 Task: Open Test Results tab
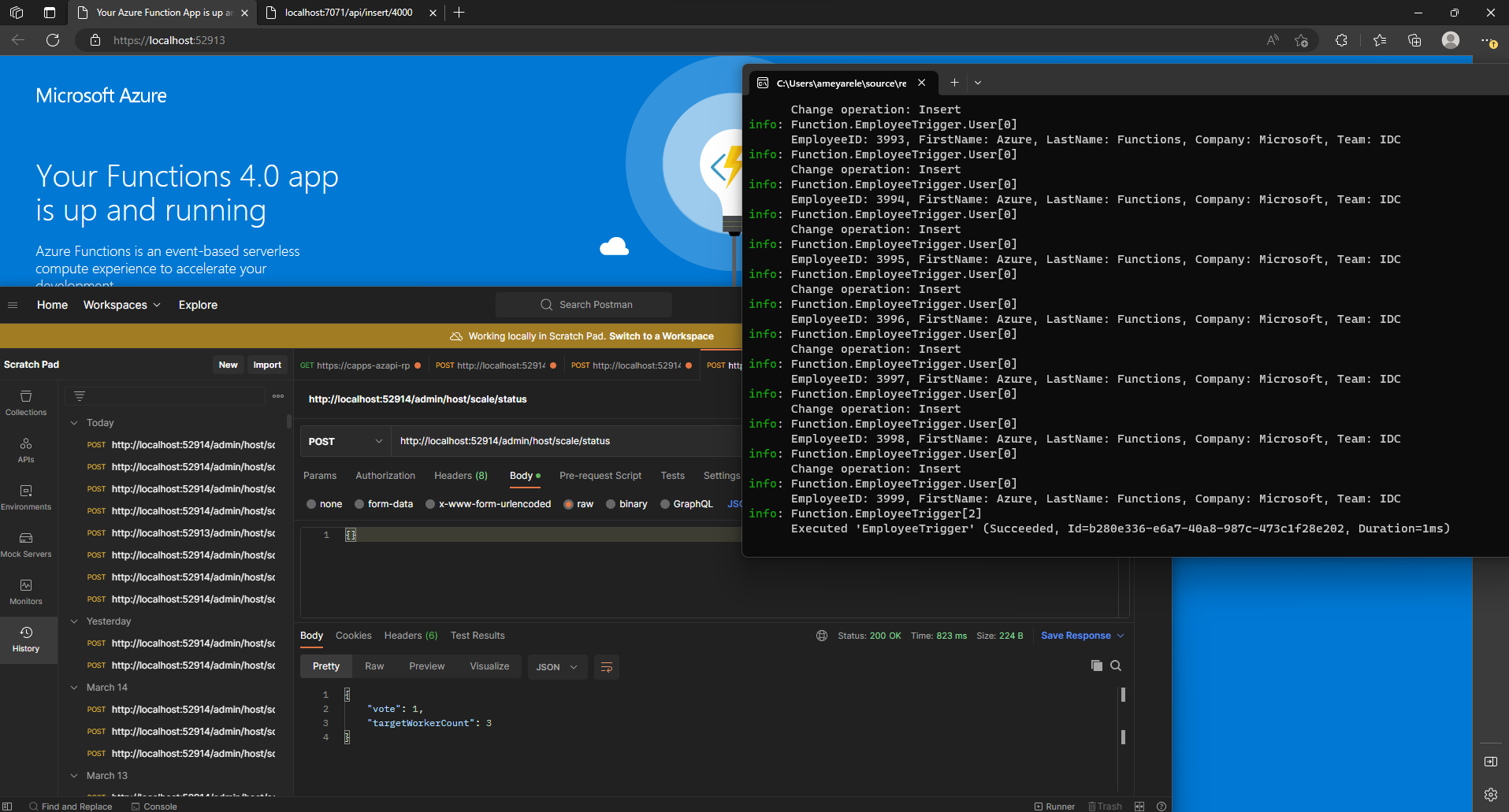[x=478, y=636]
